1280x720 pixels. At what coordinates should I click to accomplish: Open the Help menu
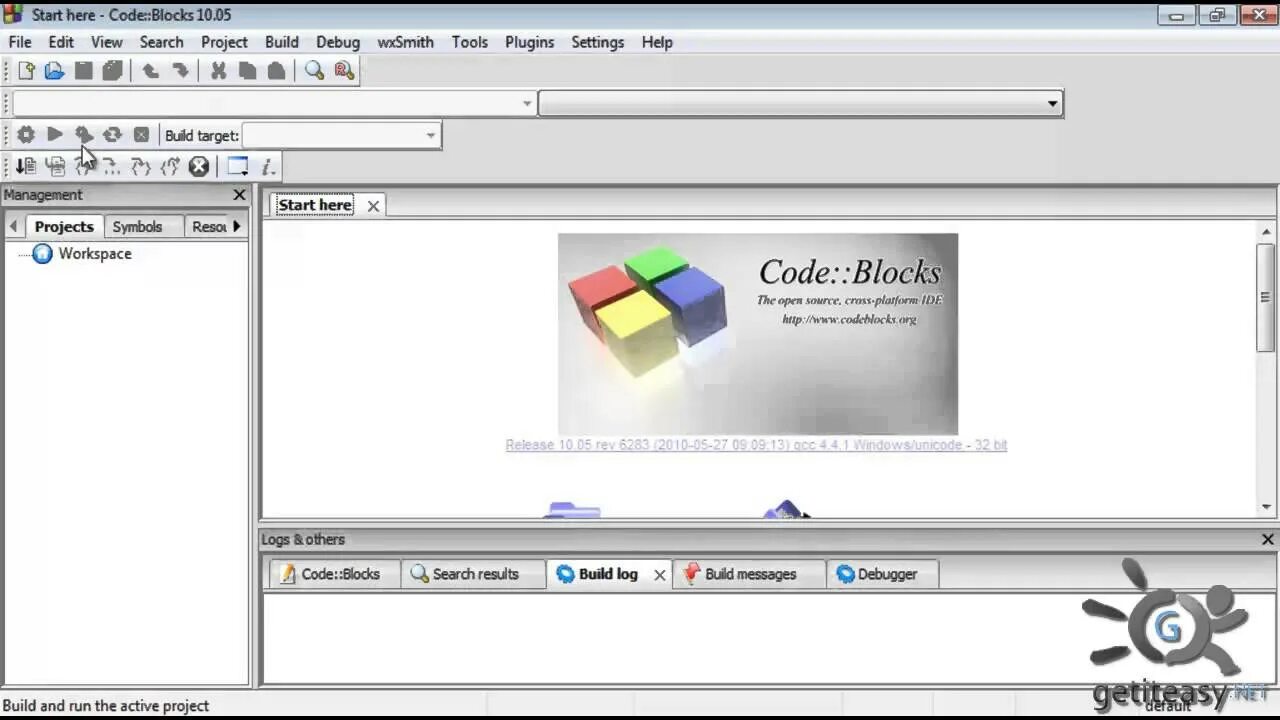pyautogui.click(x=657, y=42)
